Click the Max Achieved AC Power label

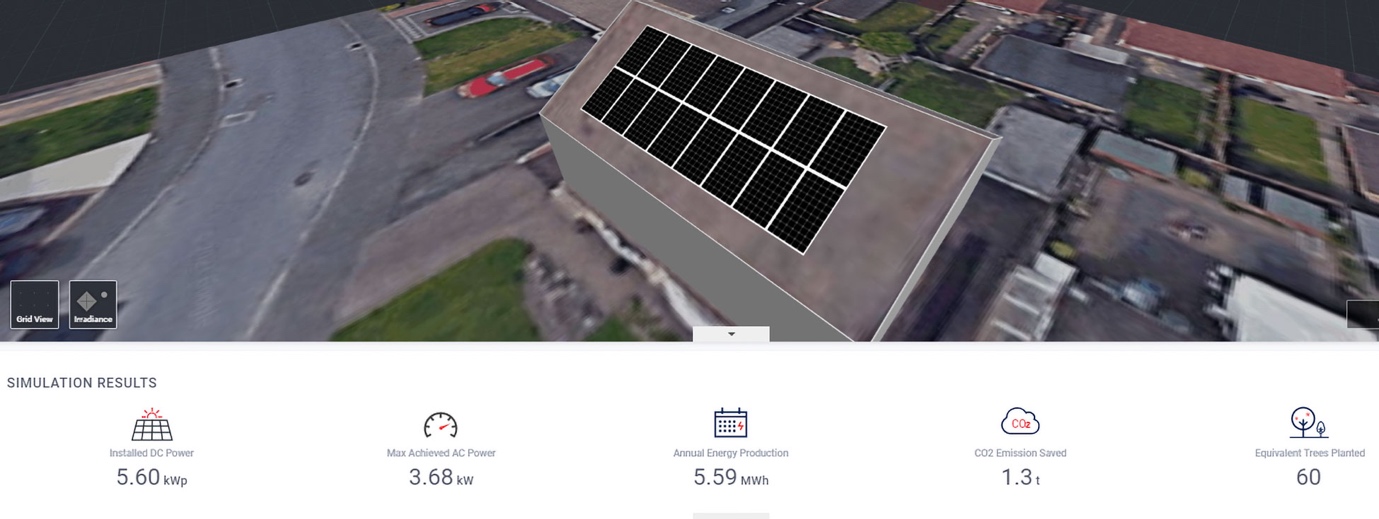(441, 453)
